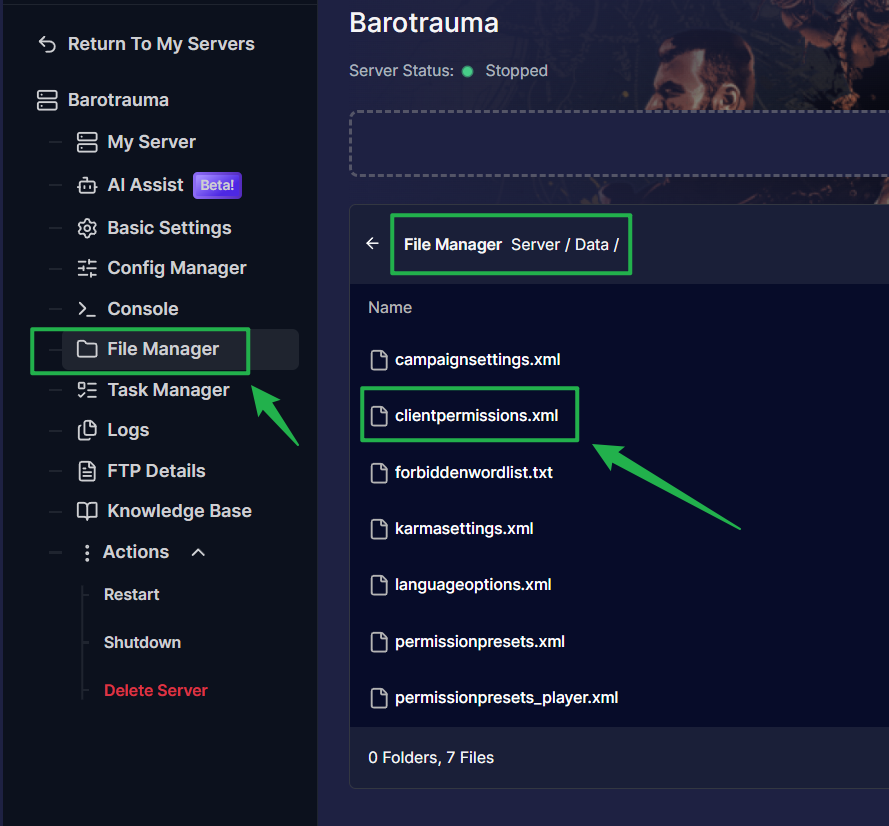Go to My Server page

(151, 142)
